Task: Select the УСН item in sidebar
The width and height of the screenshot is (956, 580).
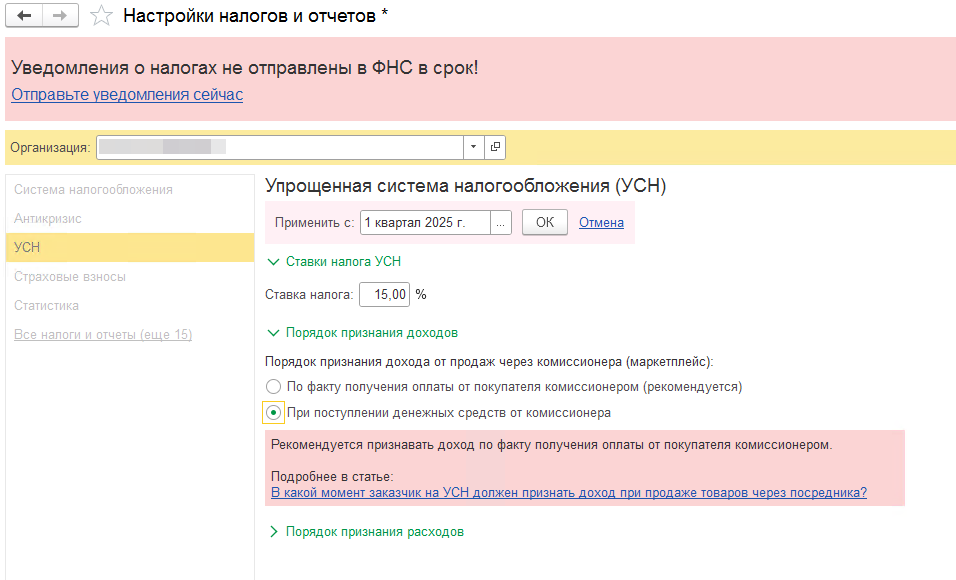Action: [x=27, y=247]
